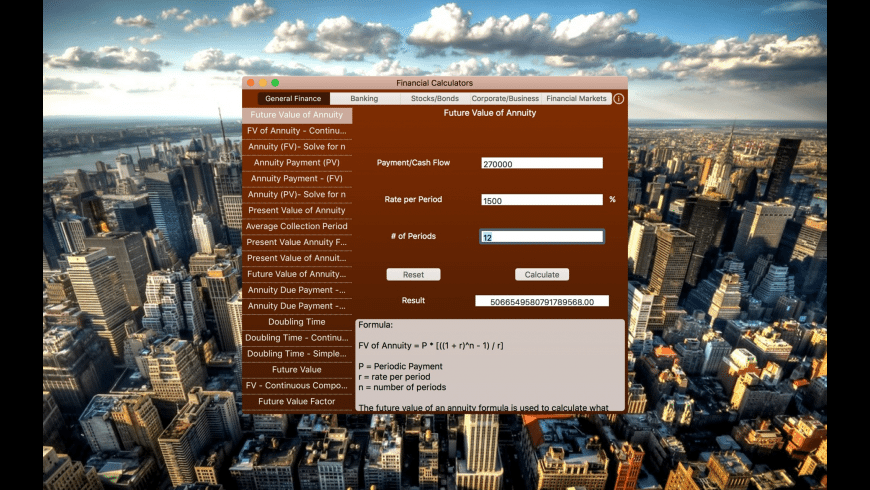Focus the # of Periods field
870x490 pixels.
point(542,236)
